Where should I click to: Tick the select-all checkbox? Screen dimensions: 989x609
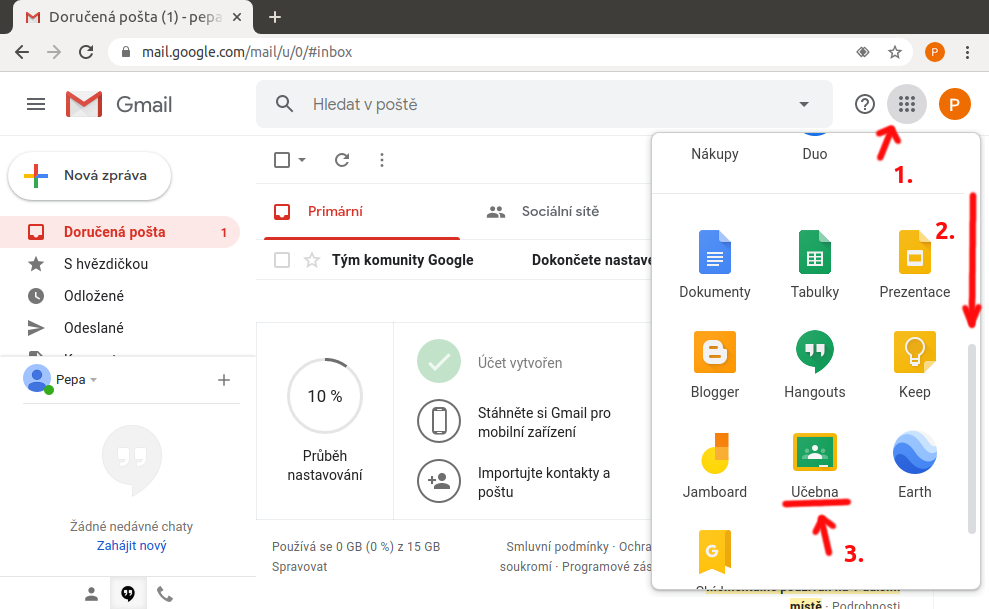coord(282,160)
